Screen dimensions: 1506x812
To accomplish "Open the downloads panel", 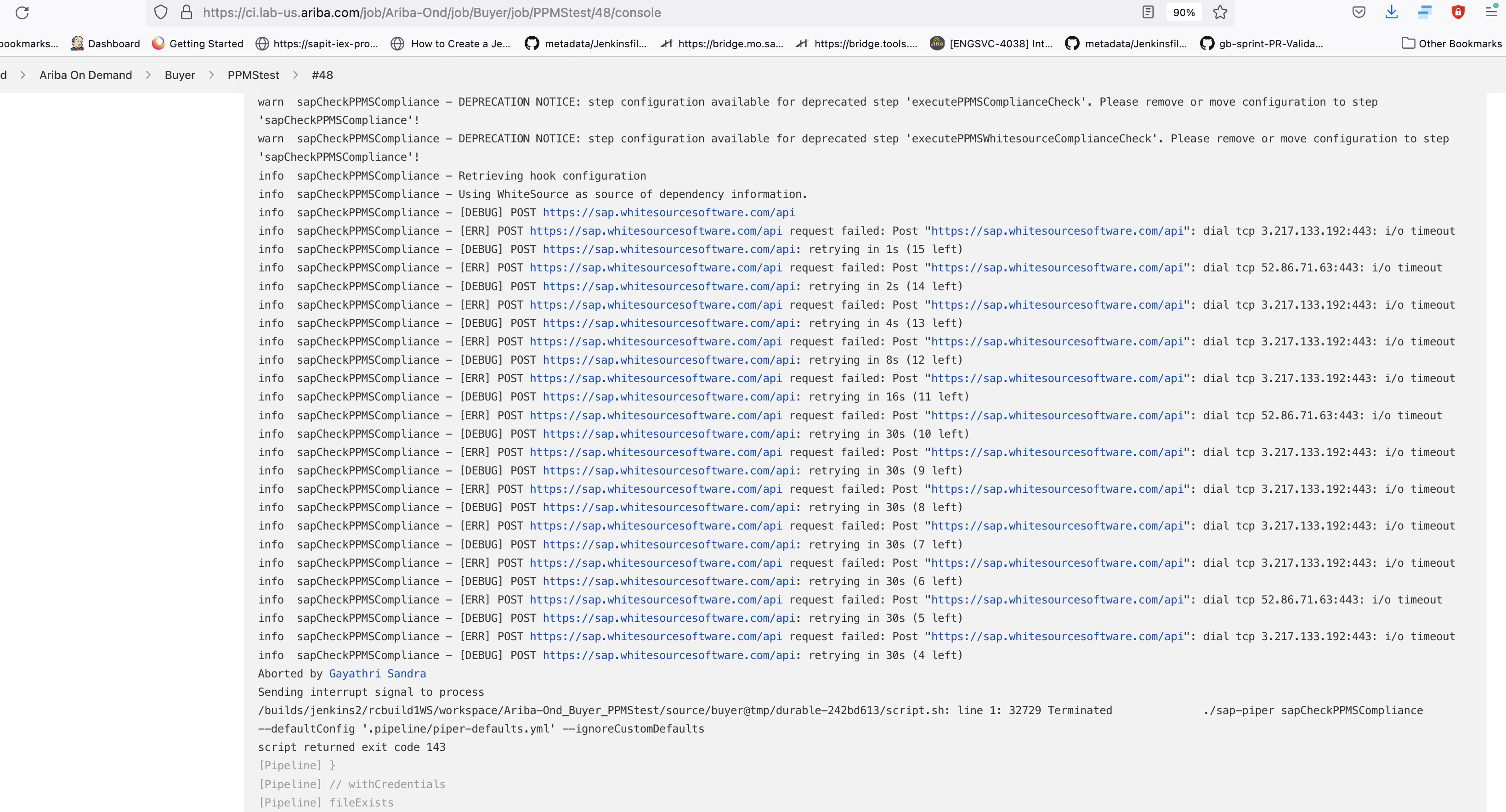I will point(1392,11).
